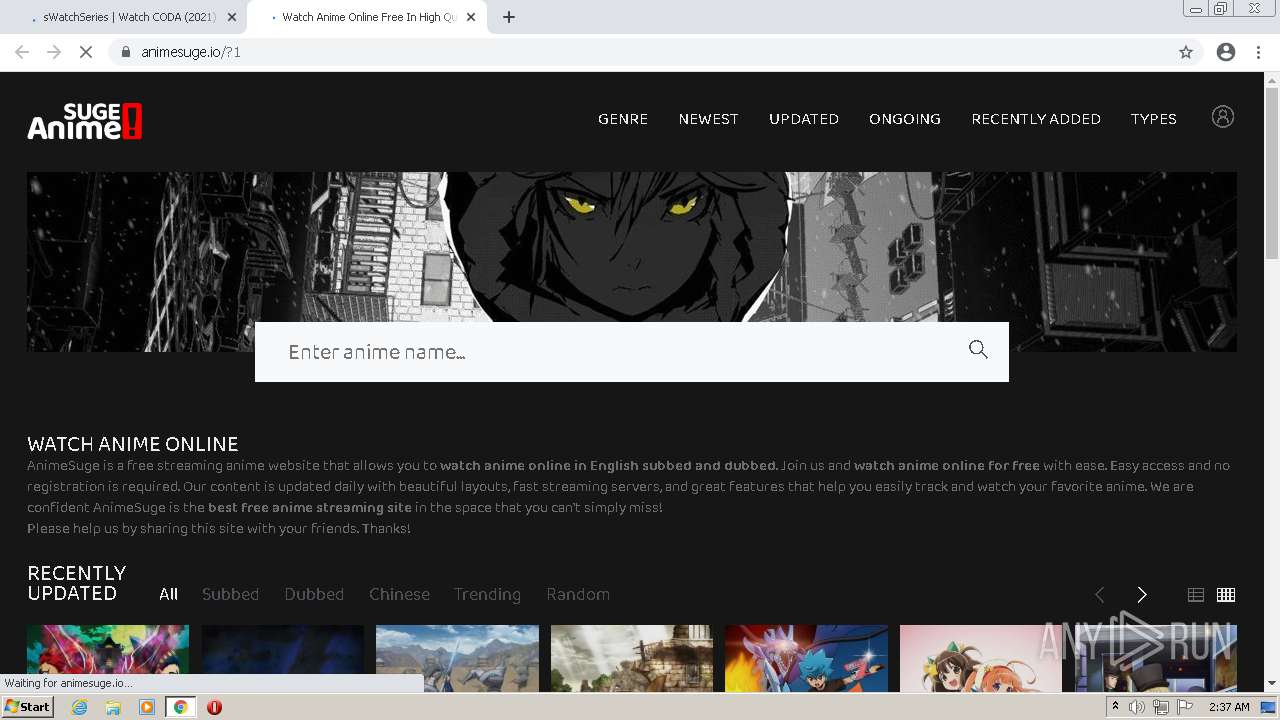Open the ONGOING page
Image resolution: width=1280 pixels, height=720 pixels.
(905, 119)
